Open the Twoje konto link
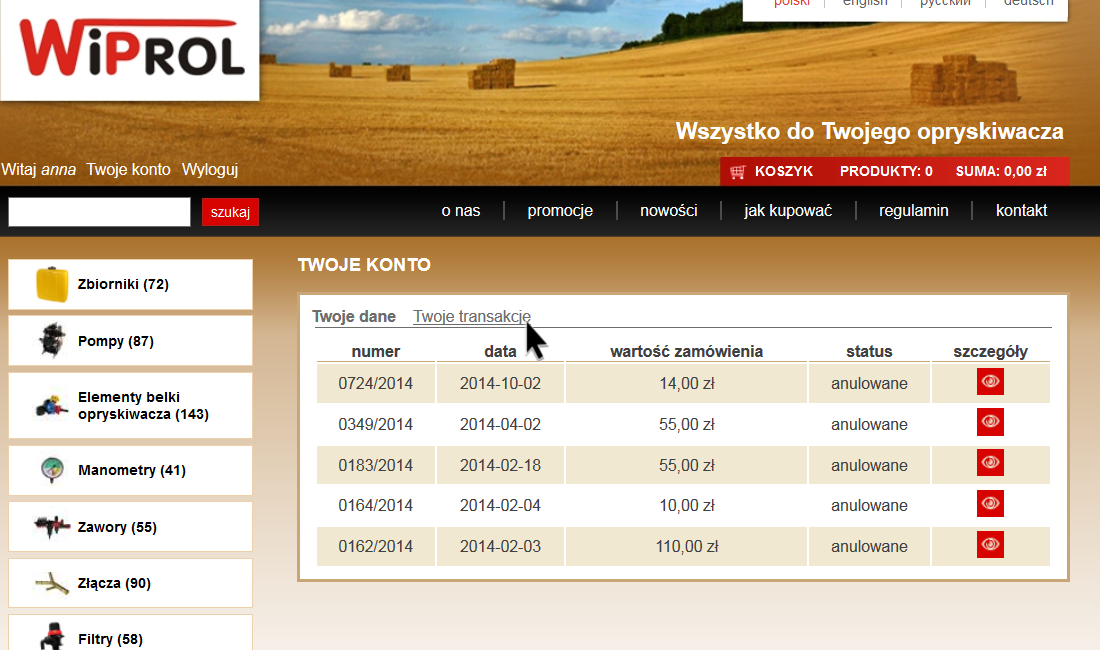This screenshot has height=650, width=1100. click(x=128, y=170)
